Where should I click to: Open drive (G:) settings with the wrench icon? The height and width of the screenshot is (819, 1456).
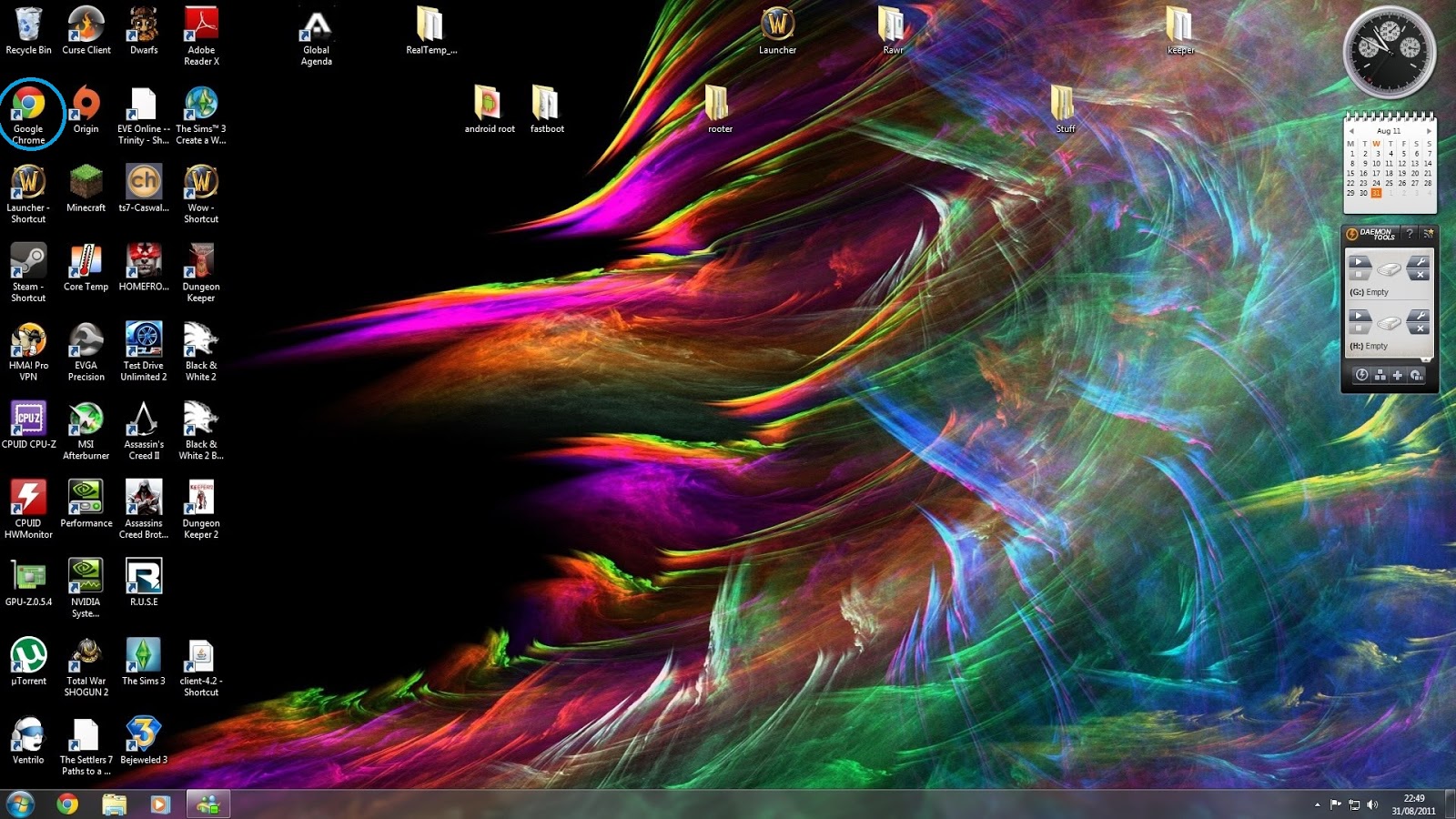click(x=1421, y=261)
